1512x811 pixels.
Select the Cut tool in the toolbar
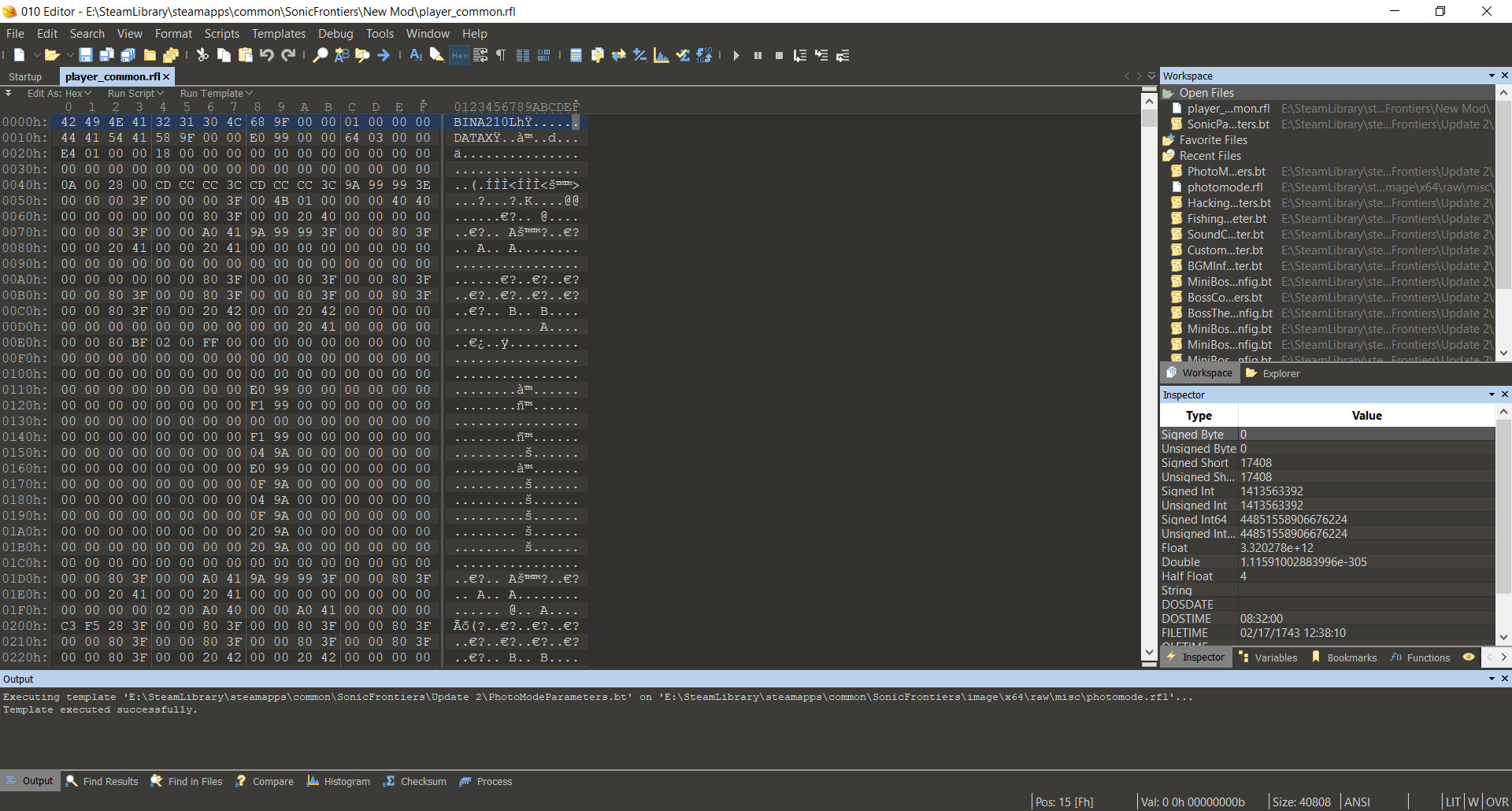click(x=202, y=55)
